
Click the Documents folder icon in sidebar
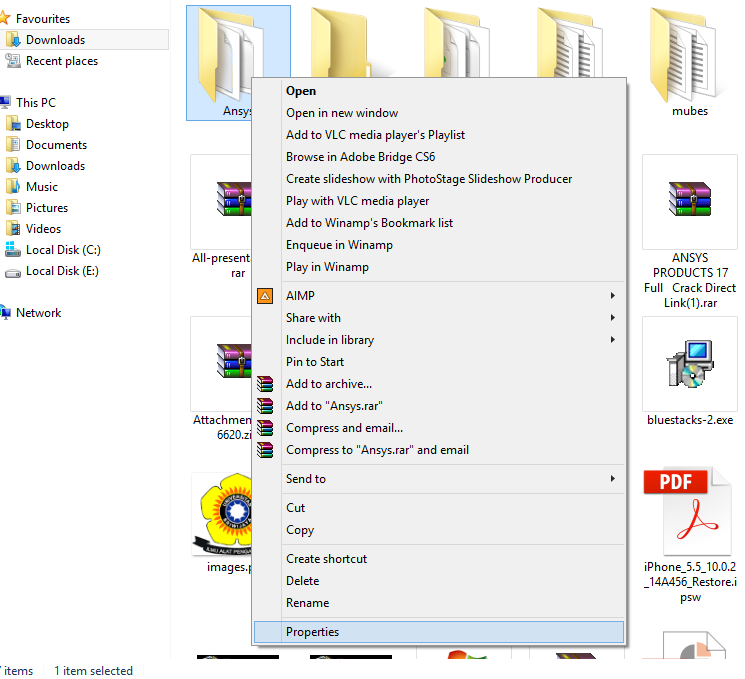pyautogui.click(x=13, y=145)
